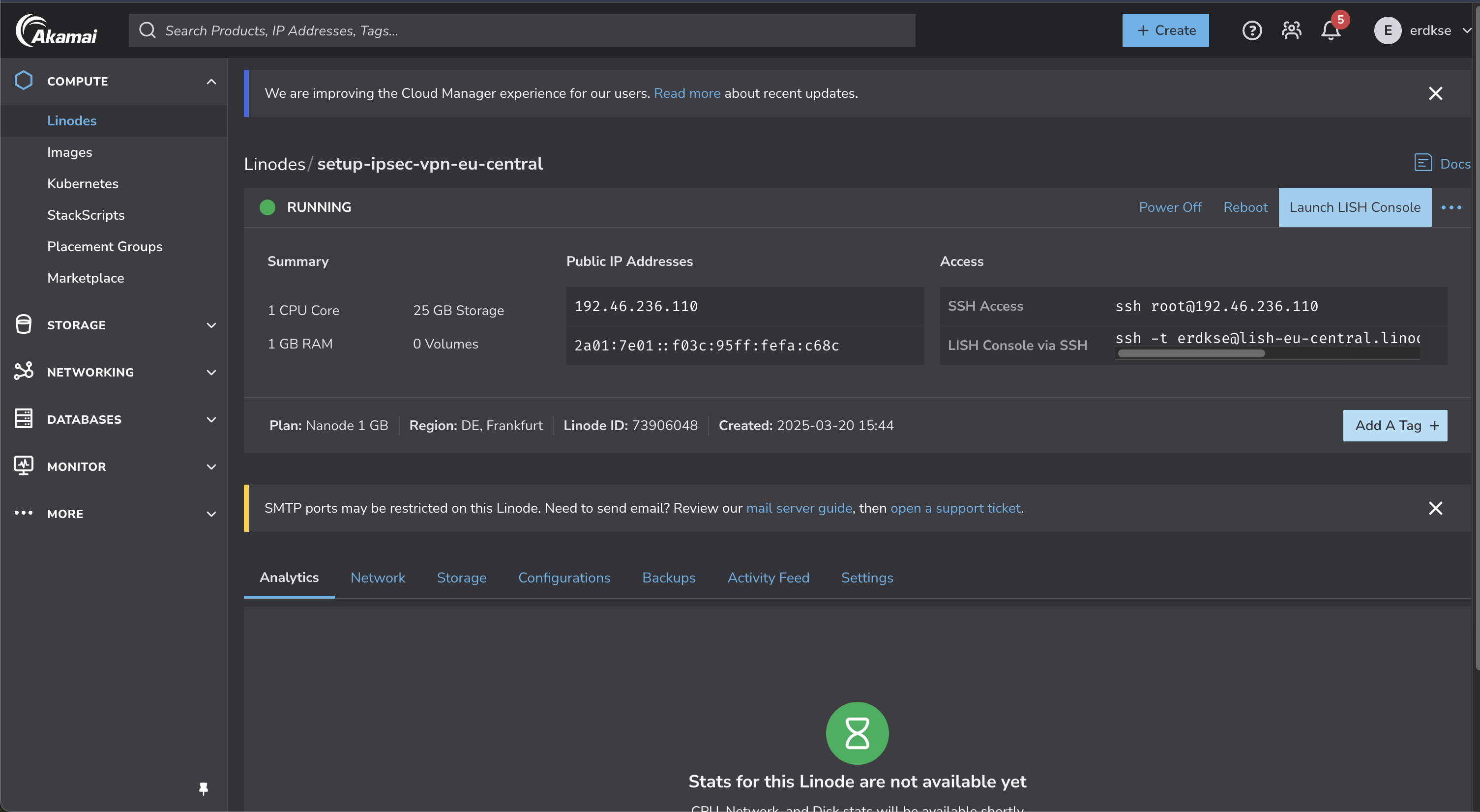The width and height of the screenshot is (1480, 812).
Task: Click the Akamai logo
Action: tap(57, 30)
